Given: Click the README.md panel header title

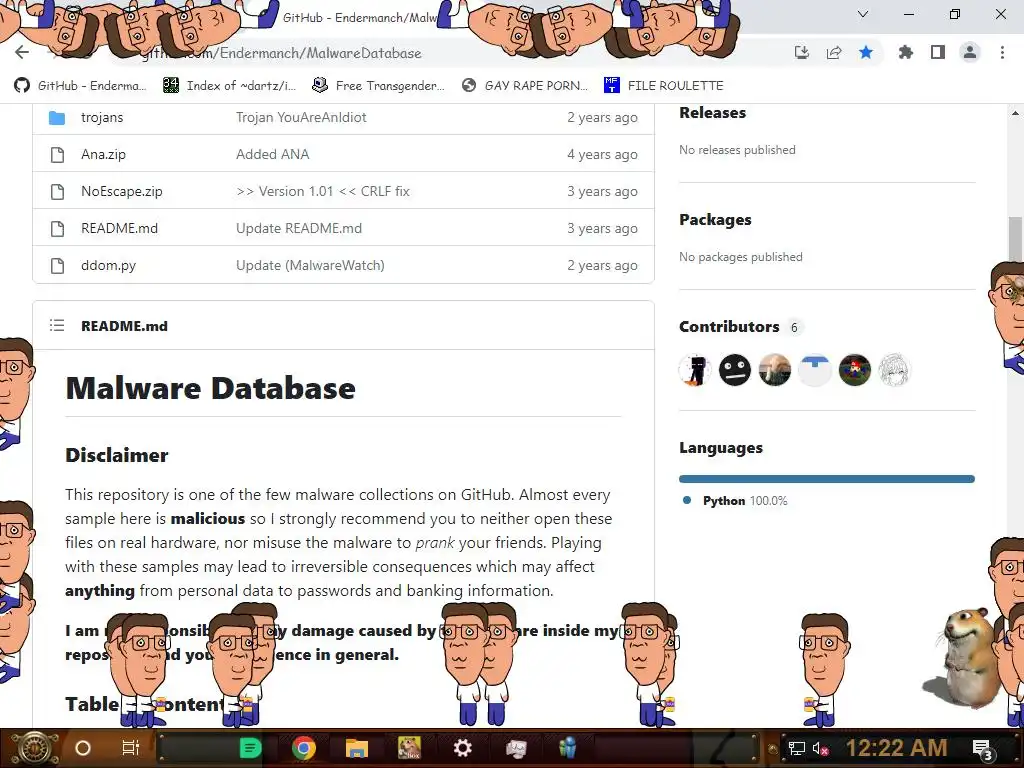Looking at the screenshot, I should (124, 326).
